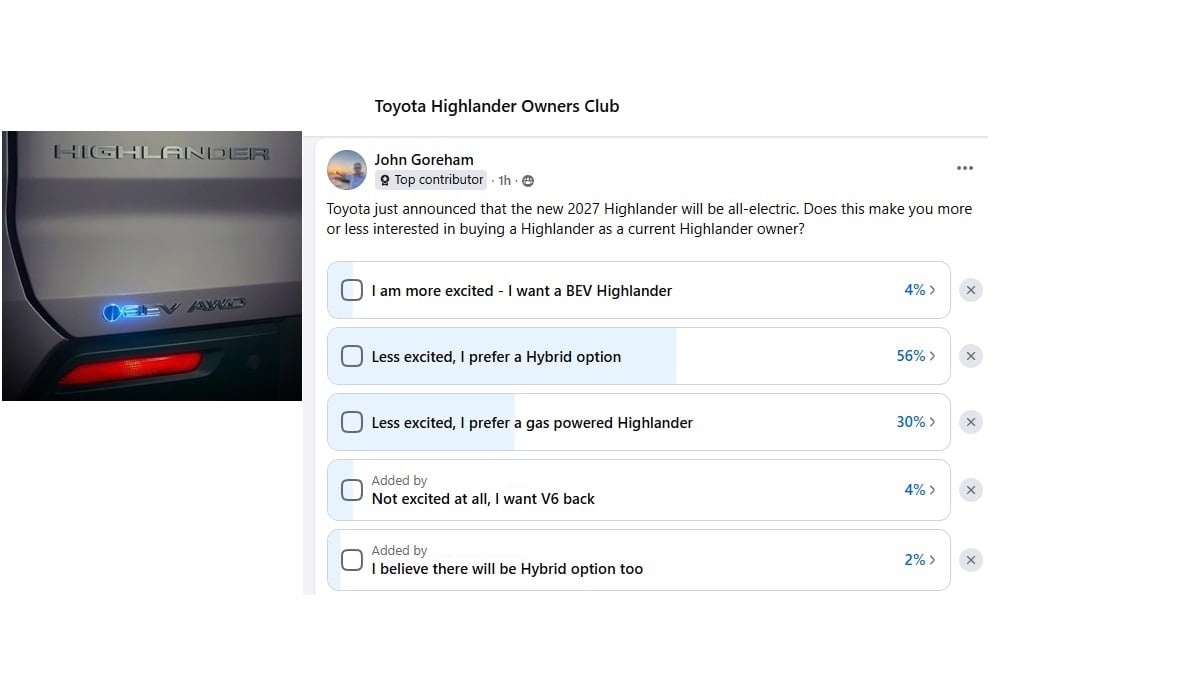1200x675 pixels.
Task: Click the 1h post timestamp
Action: coord(504,181)
